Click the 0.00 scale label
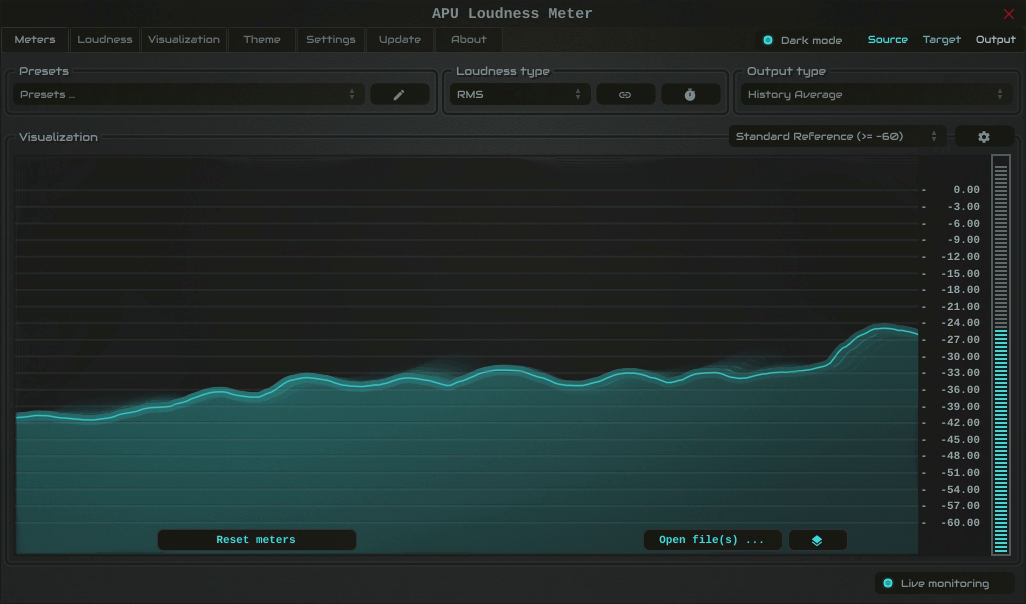This screenshot has width=1026, height=604. pos(966,190)
